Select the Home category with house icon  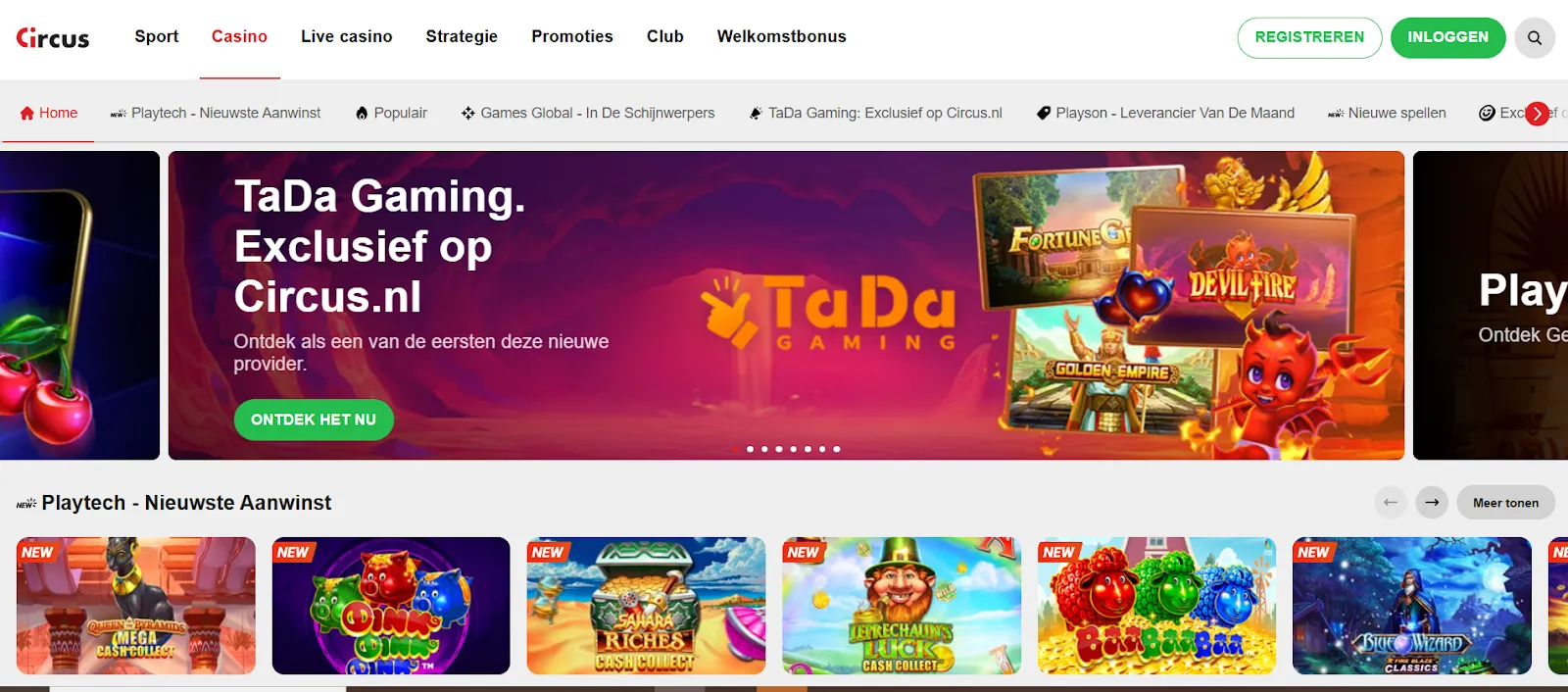pos(48,113)
